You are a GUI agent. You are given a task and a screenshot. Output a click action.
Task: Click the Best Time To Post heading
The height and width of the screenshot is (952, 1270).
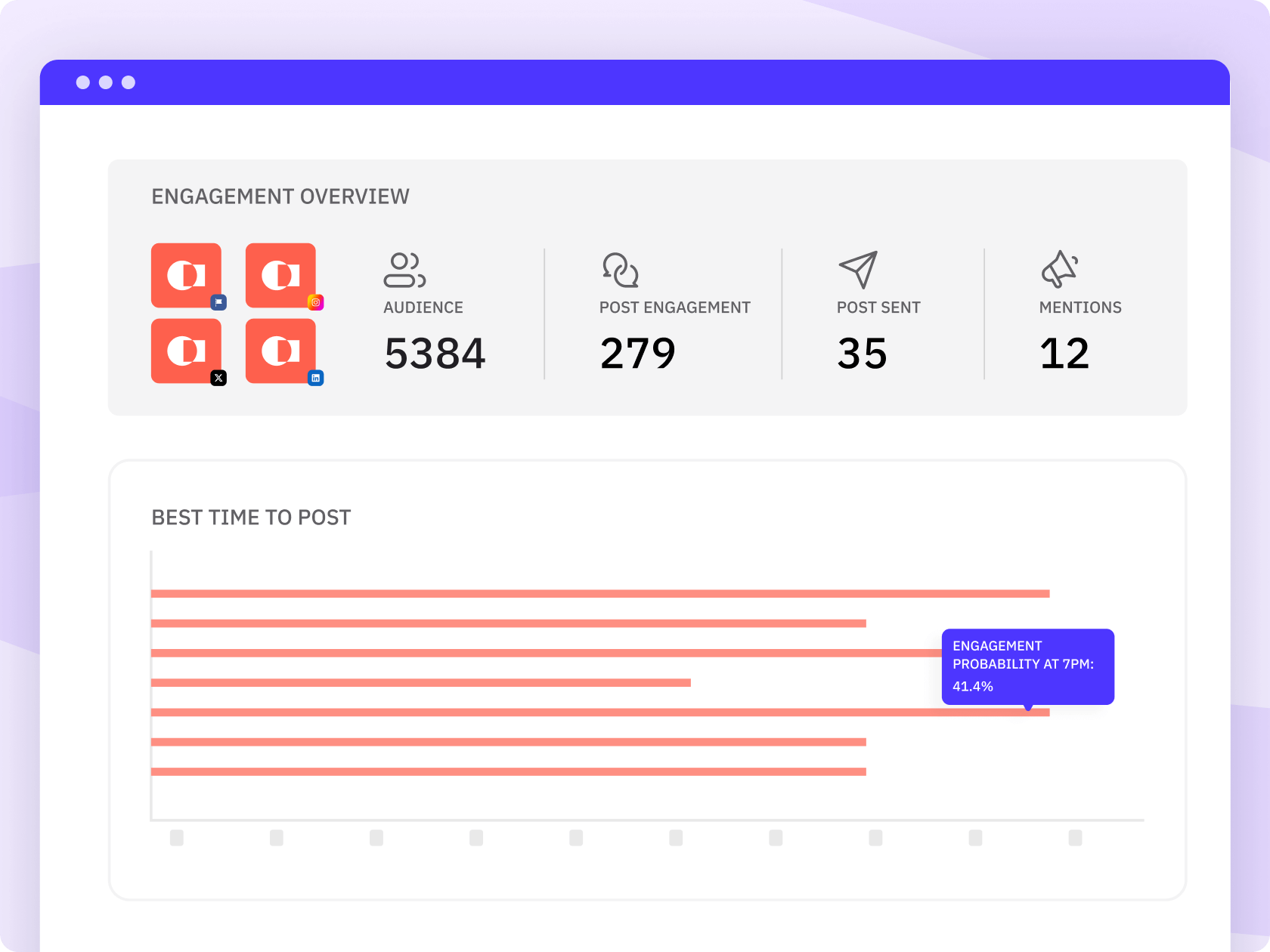tap(251, 518)
